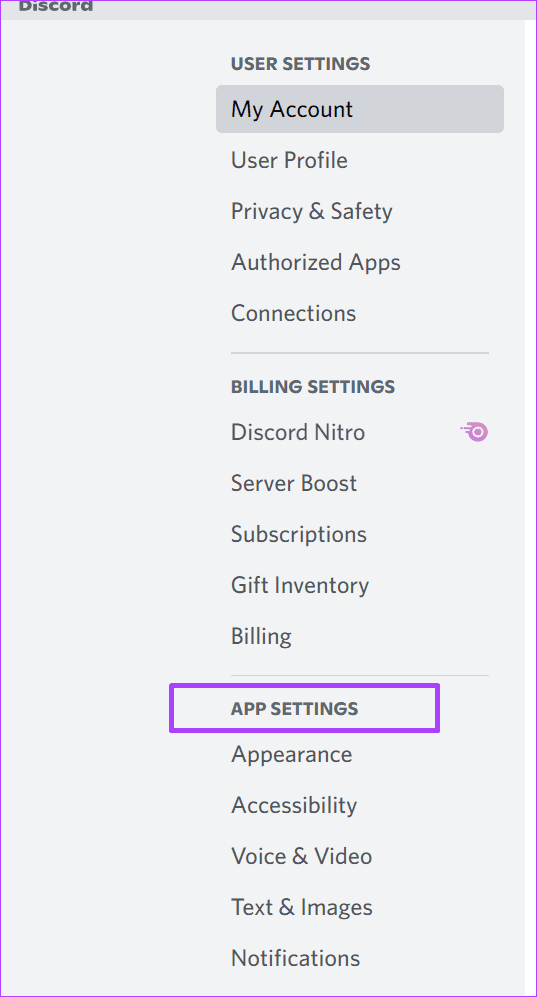
Task: Open Connections page
Action: coord(360,313)
